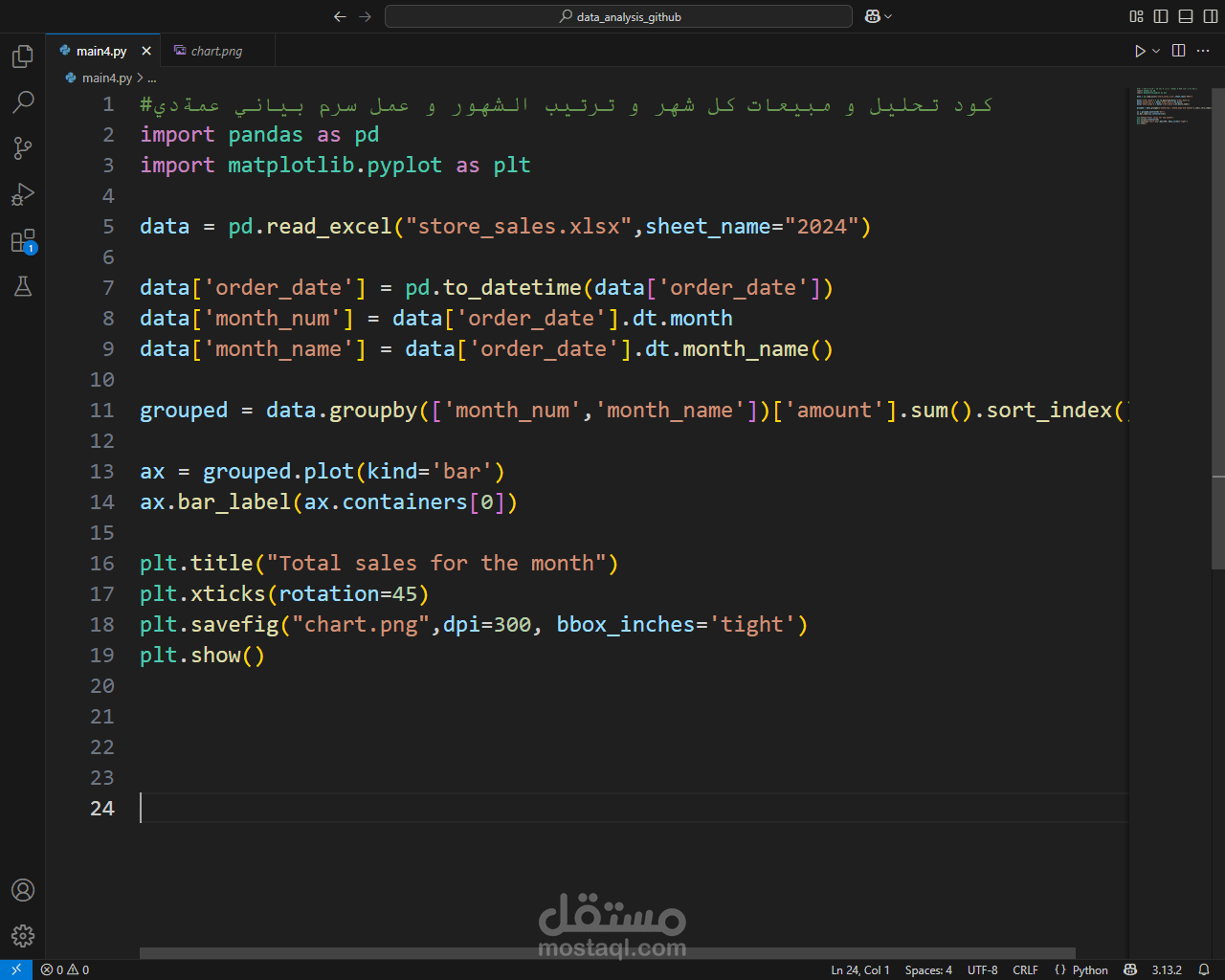The width and height of the screenshot is (1225, 980).
Task: Click the vertical editor scrollbar
Action: [1218, 328]
